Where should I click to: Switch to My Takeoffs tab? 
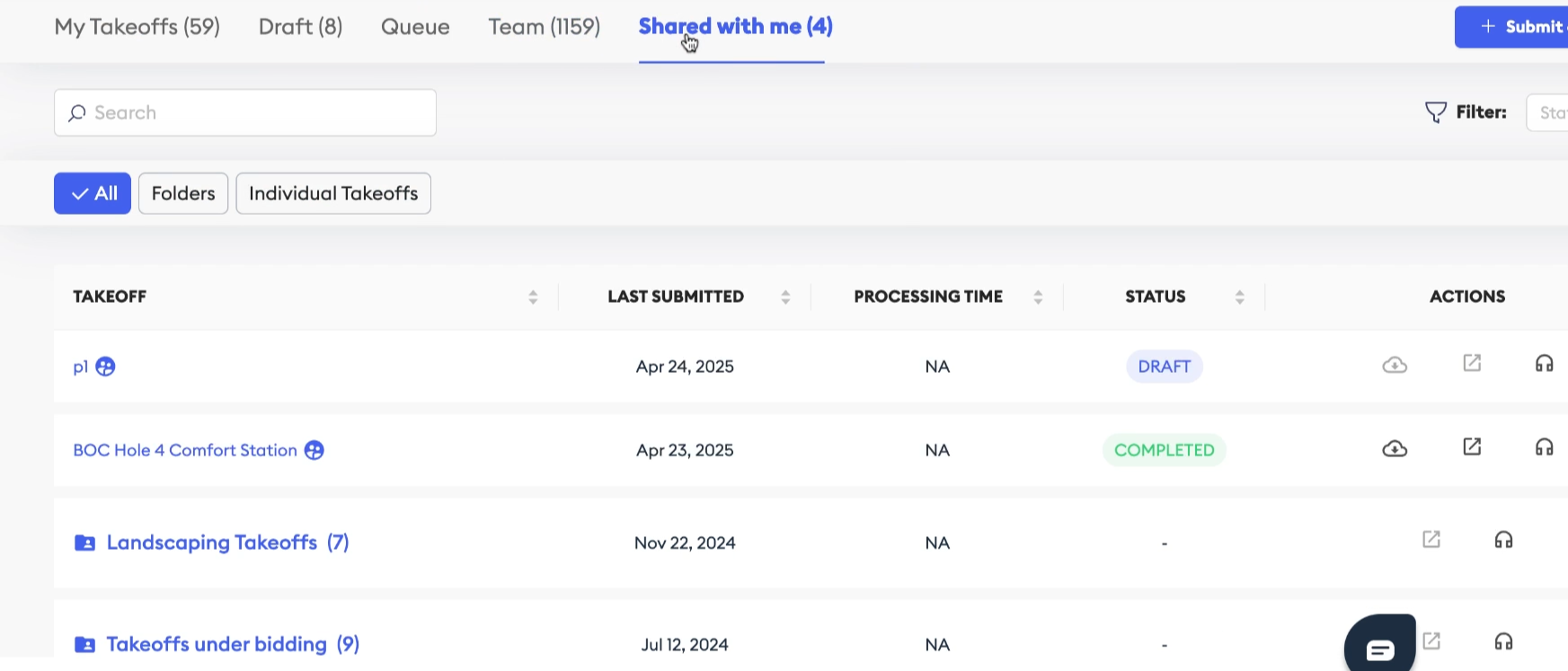coord(137,27)
